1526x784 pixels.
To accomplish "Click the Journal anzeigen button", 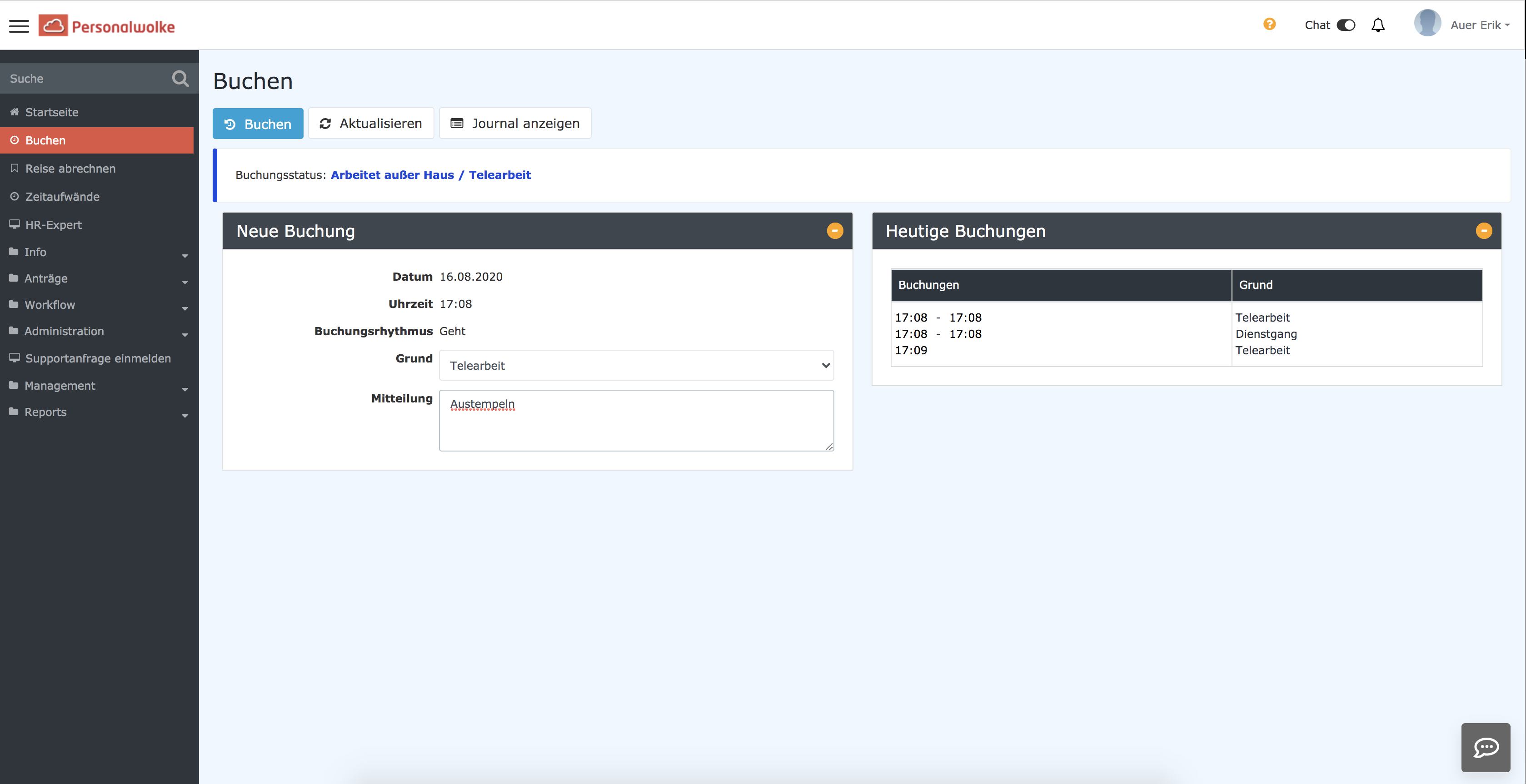I will [515, 123].
